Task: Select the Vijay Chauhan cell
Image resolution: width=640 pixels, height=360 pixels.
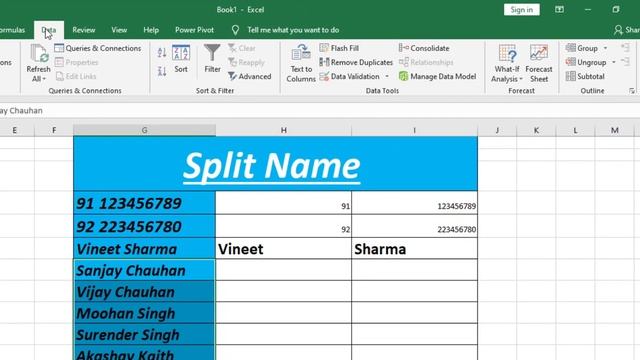Action: coord(144,291)
